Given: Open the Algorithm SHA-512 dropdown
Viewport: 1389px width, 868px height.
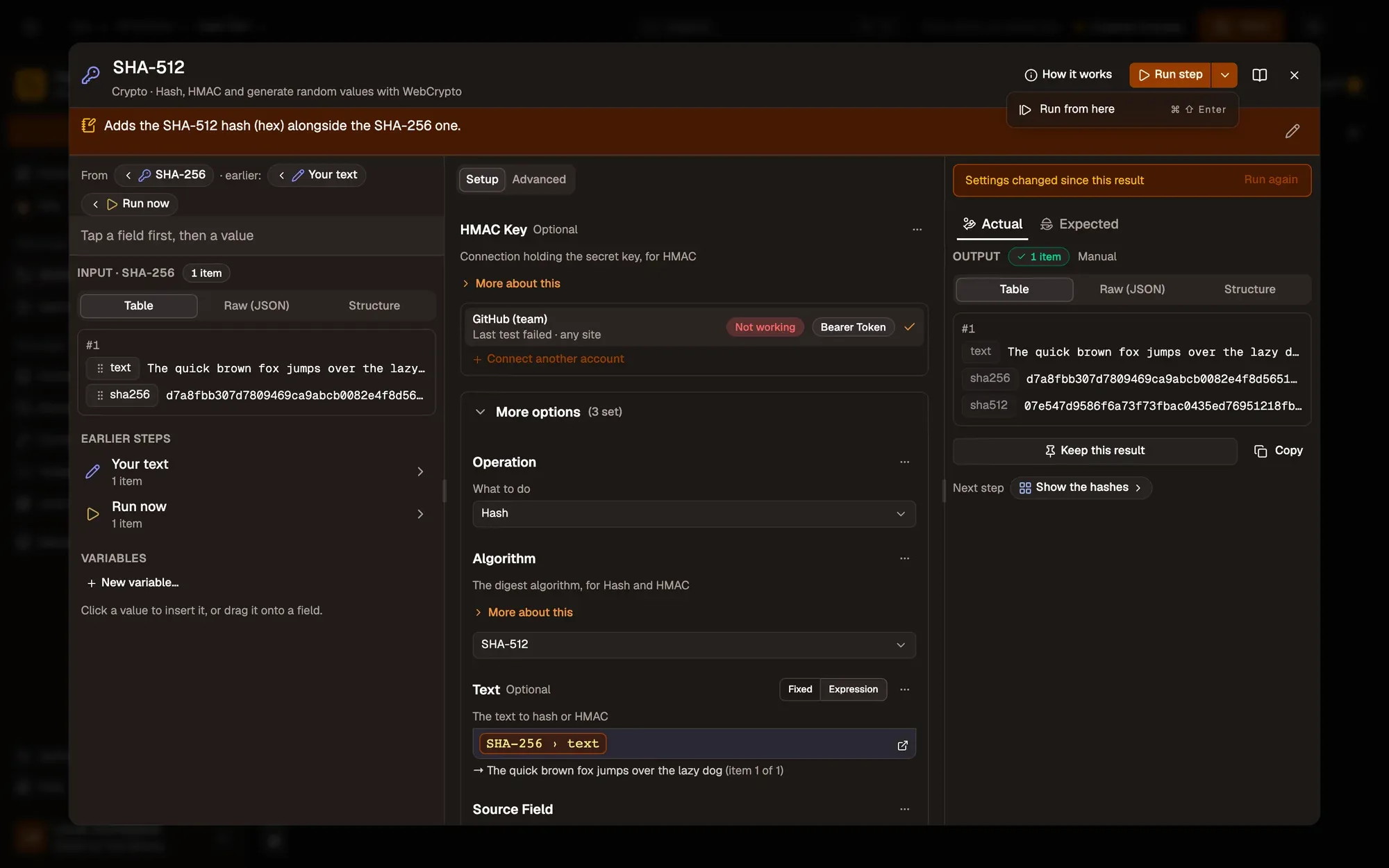Looking at the screenshot, I should pos(694,645).
